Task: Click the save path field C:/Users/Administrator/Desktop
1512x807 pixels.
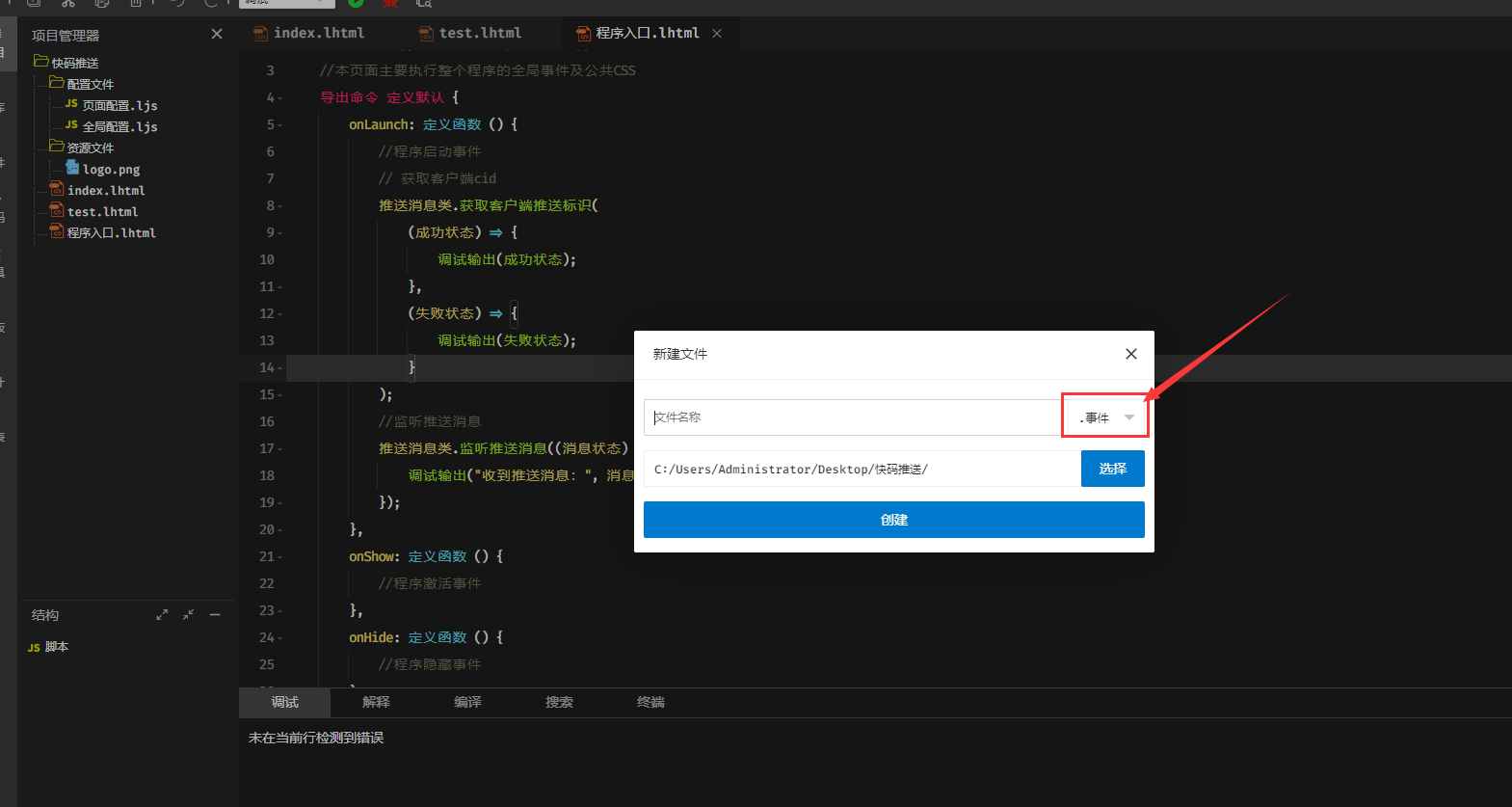Action: click(862, 469)
